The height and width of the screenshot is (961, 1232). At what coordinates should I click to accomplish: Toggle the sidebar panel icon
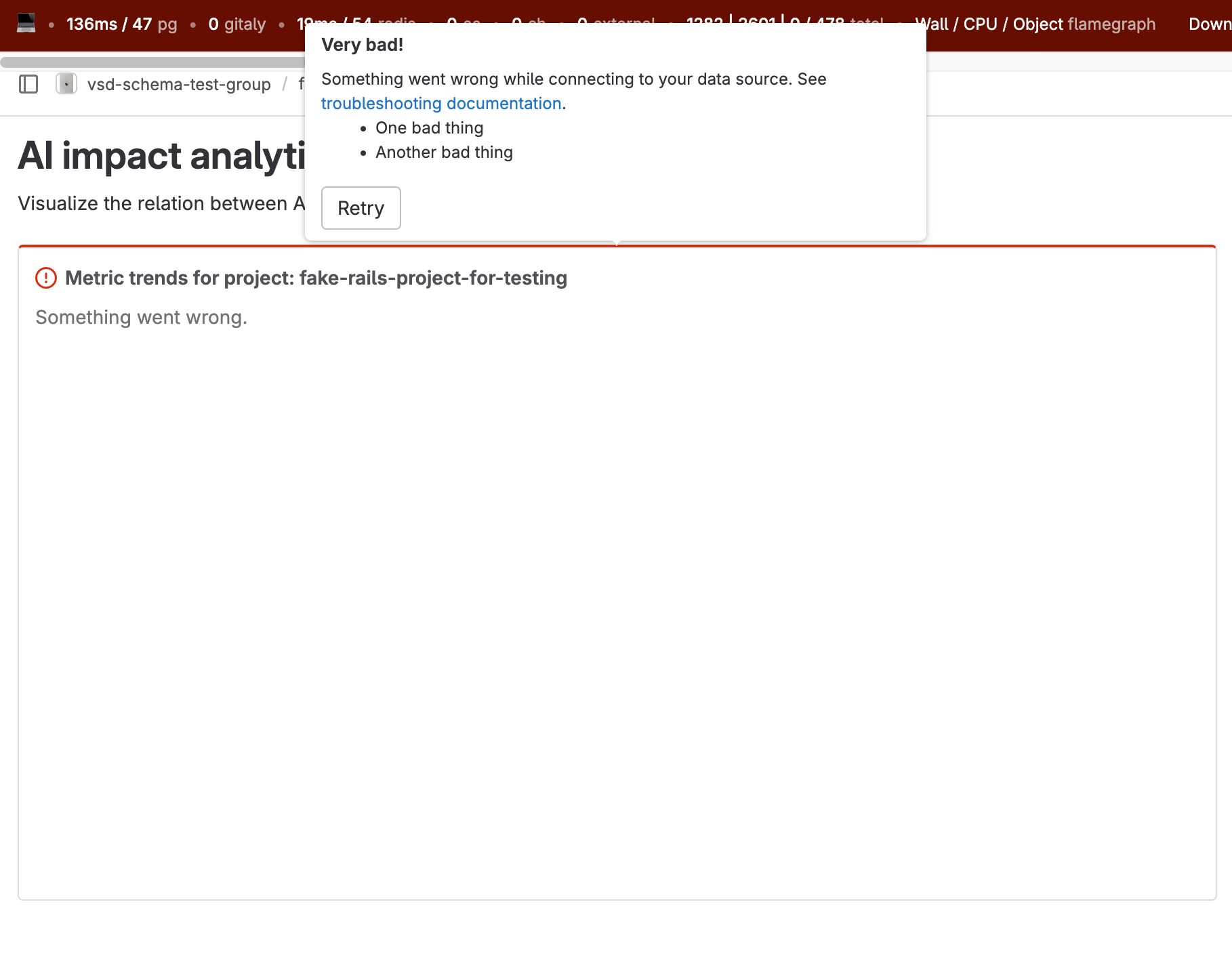click(28, 85)
